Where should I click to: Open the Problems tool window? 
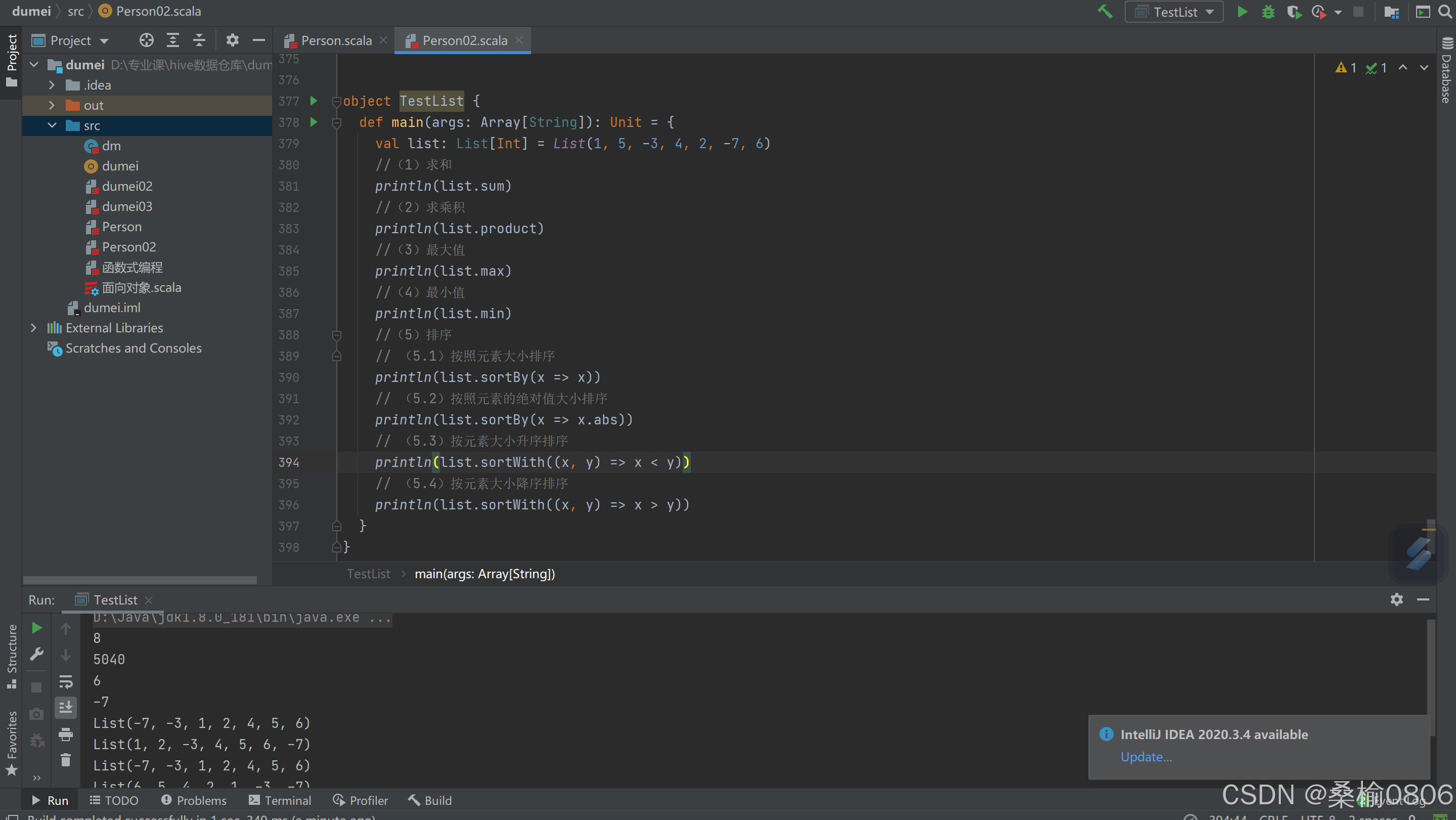194,800
